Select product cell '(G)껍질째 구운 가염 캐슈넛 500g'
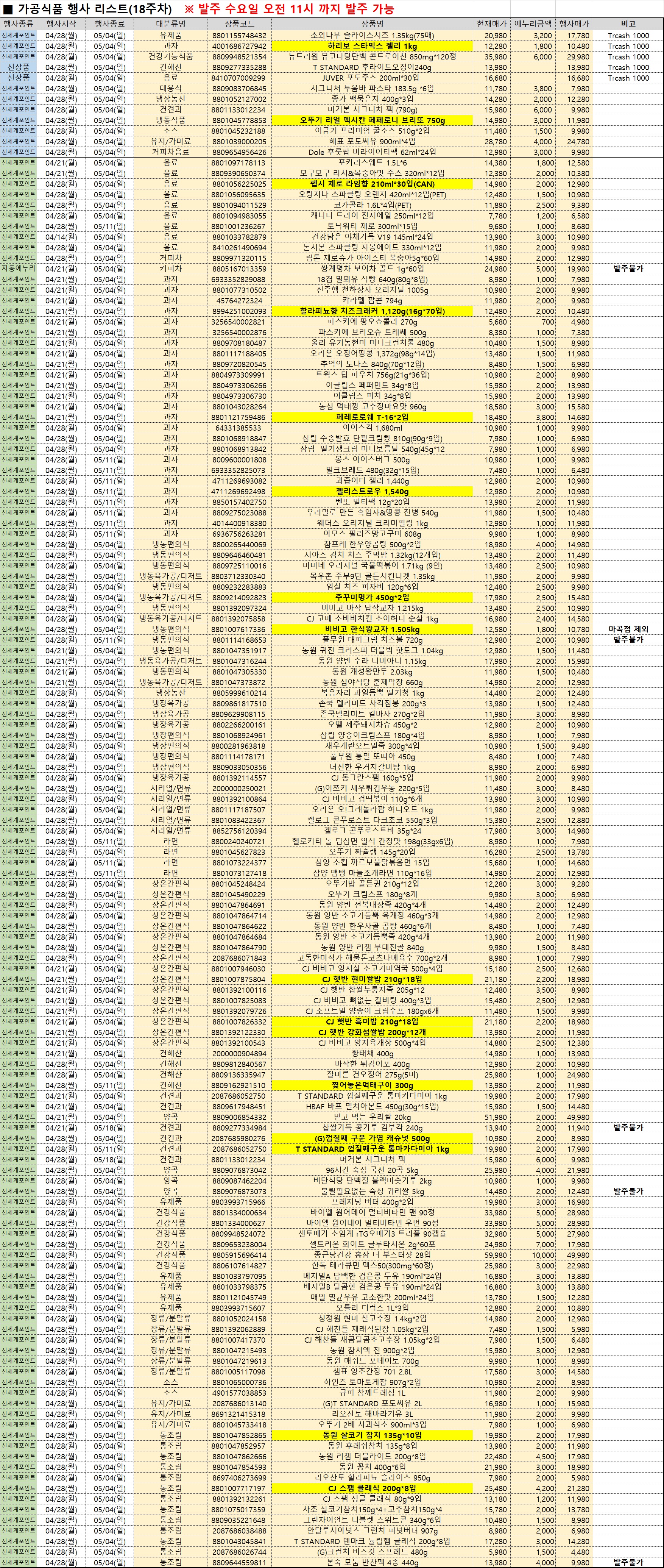 point(373,1138)
